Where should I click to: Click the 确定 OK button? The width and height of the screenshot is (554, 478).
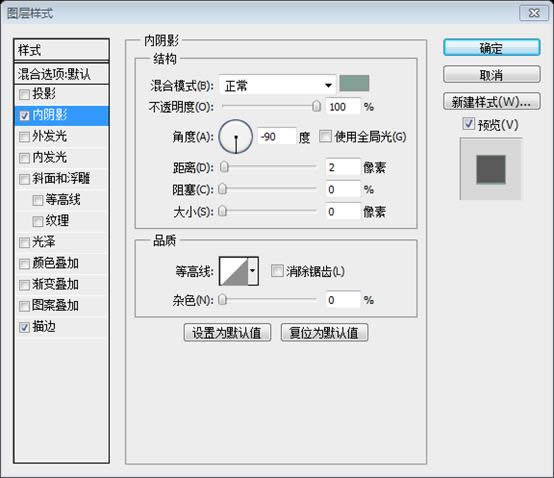[x=491, y=47]
